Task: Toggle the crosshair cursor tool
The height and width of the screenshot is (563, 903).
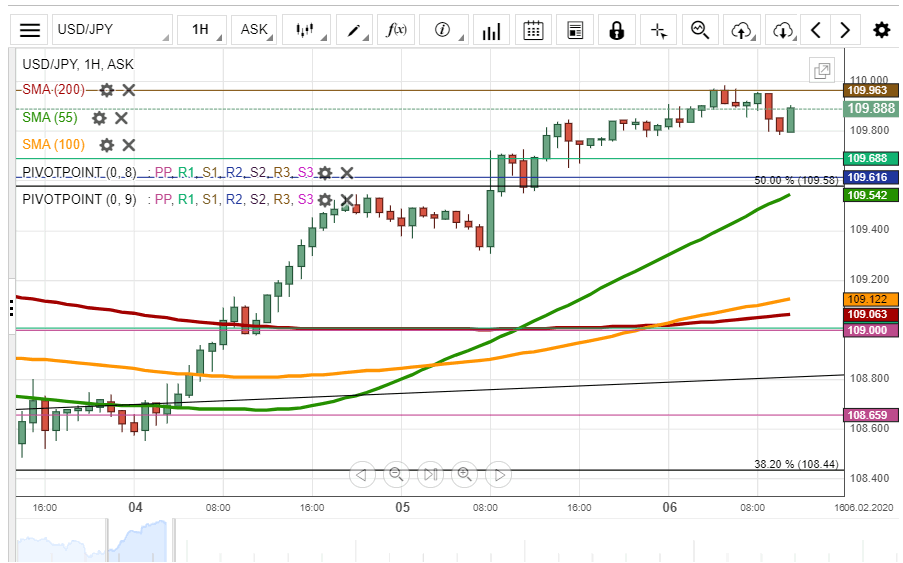Action: tap(658, 30)
